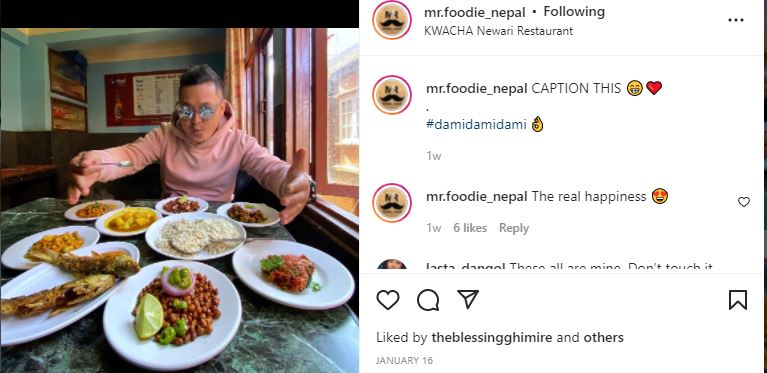767x373 pixels.
Task: Reply to 'The real happiness' comment
Action: (x=514, y=228)
